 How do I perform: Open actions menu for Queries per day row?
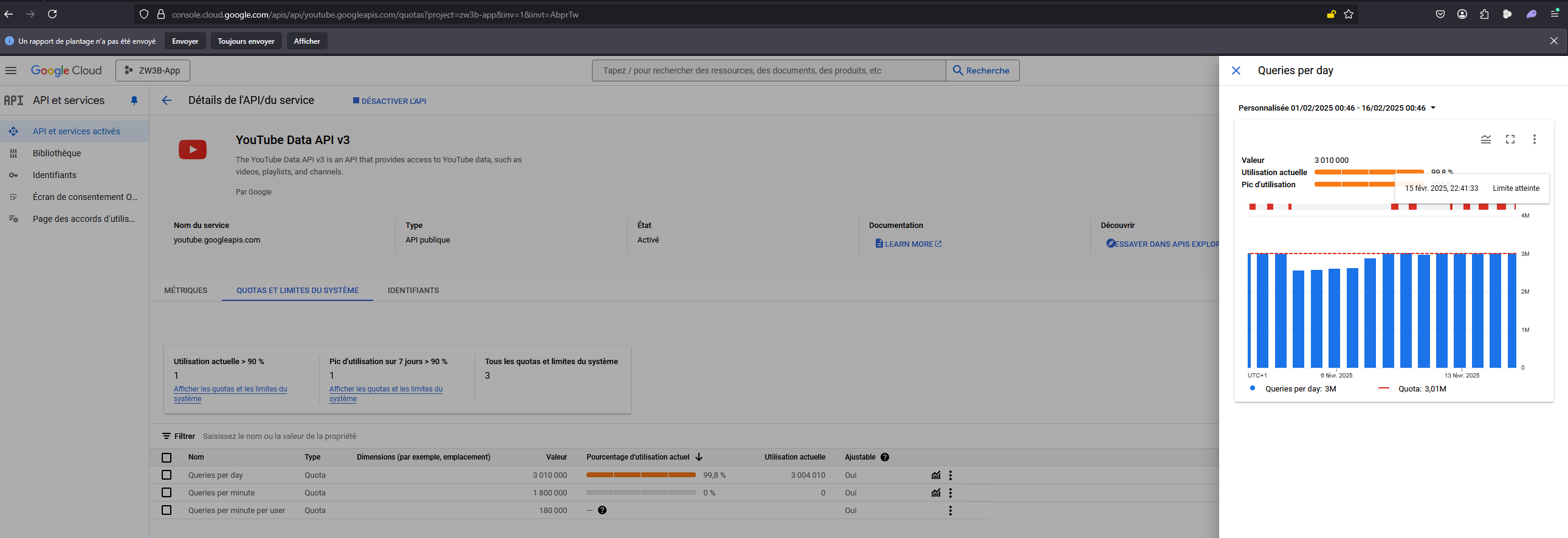point(950,475)
